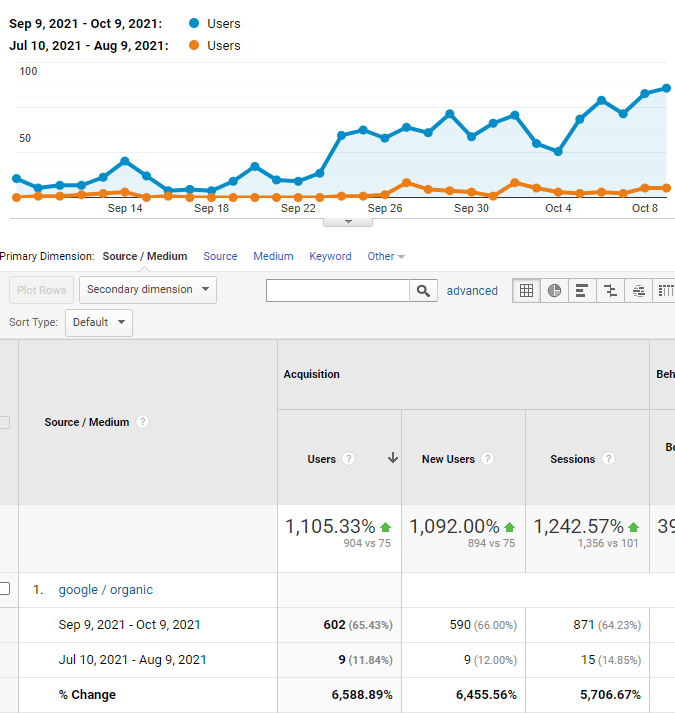This screenshot has width=675, height=713.
Task: Click the 1,105.33% users total
Action: (x=330, y=527)
